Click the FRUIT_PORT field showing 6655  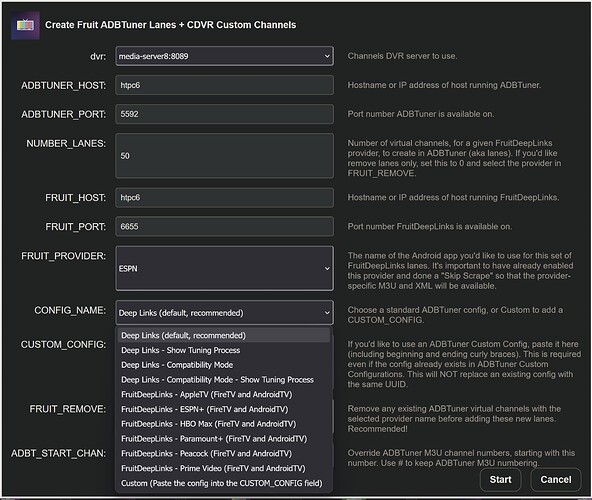224,227
